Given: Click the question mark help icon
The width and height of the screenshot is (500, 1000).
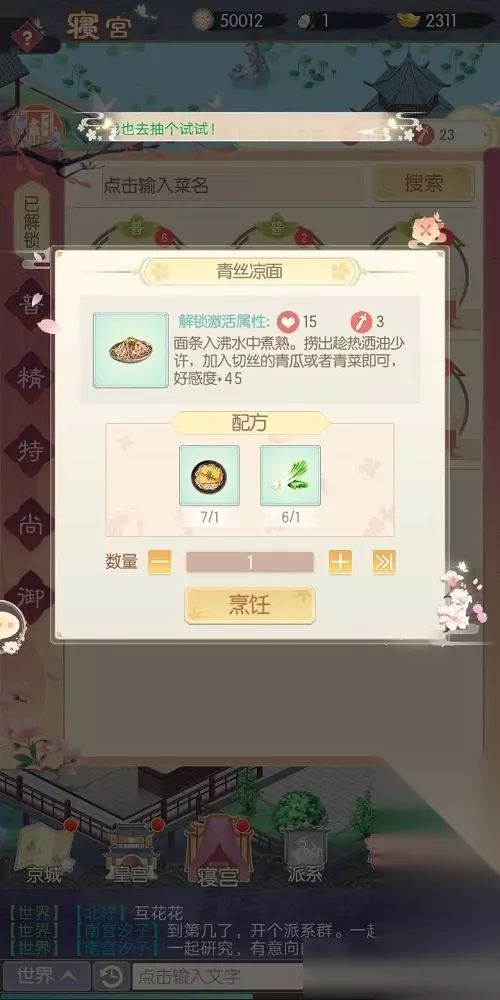Looking at the screenshot, I should [x=27, y=38].
